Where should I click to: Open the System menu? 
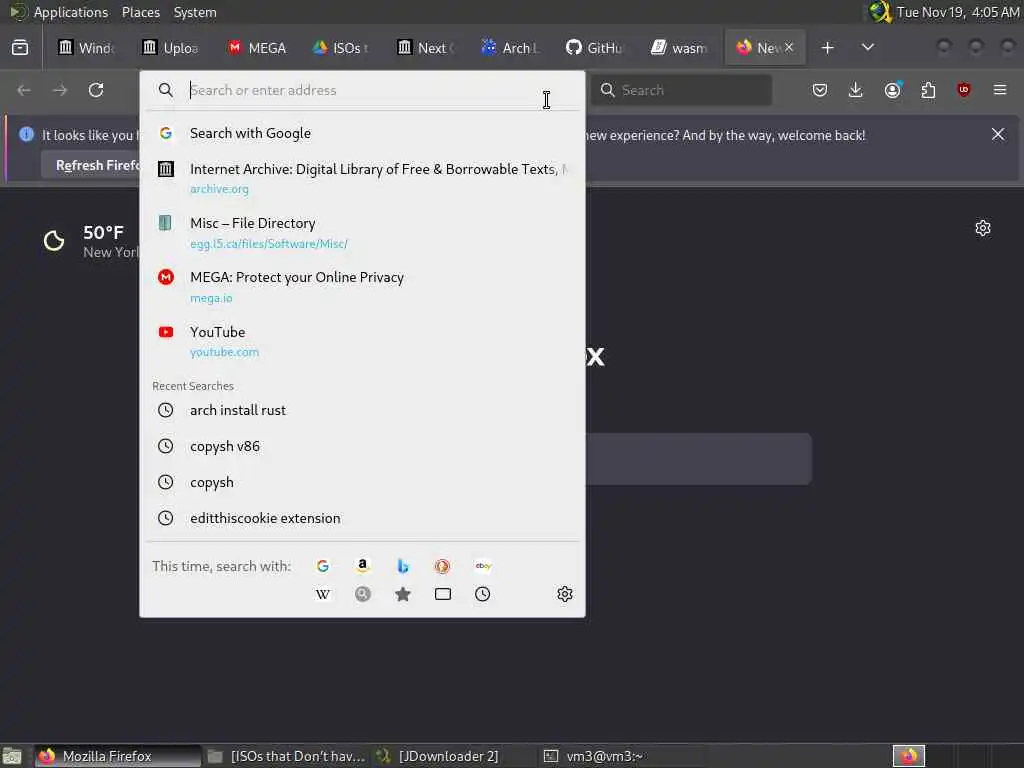coord(195,12)
